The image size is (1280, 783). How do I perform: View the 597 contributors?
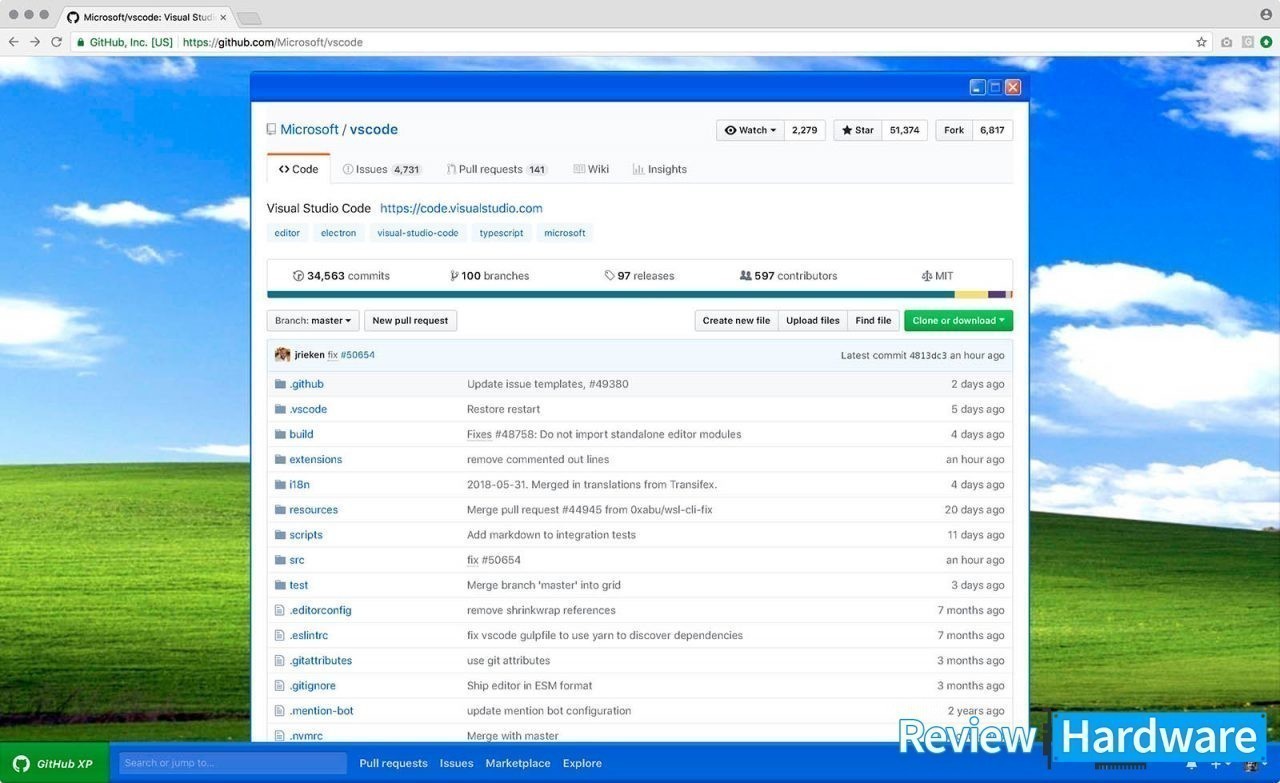[x=788, y=276]
